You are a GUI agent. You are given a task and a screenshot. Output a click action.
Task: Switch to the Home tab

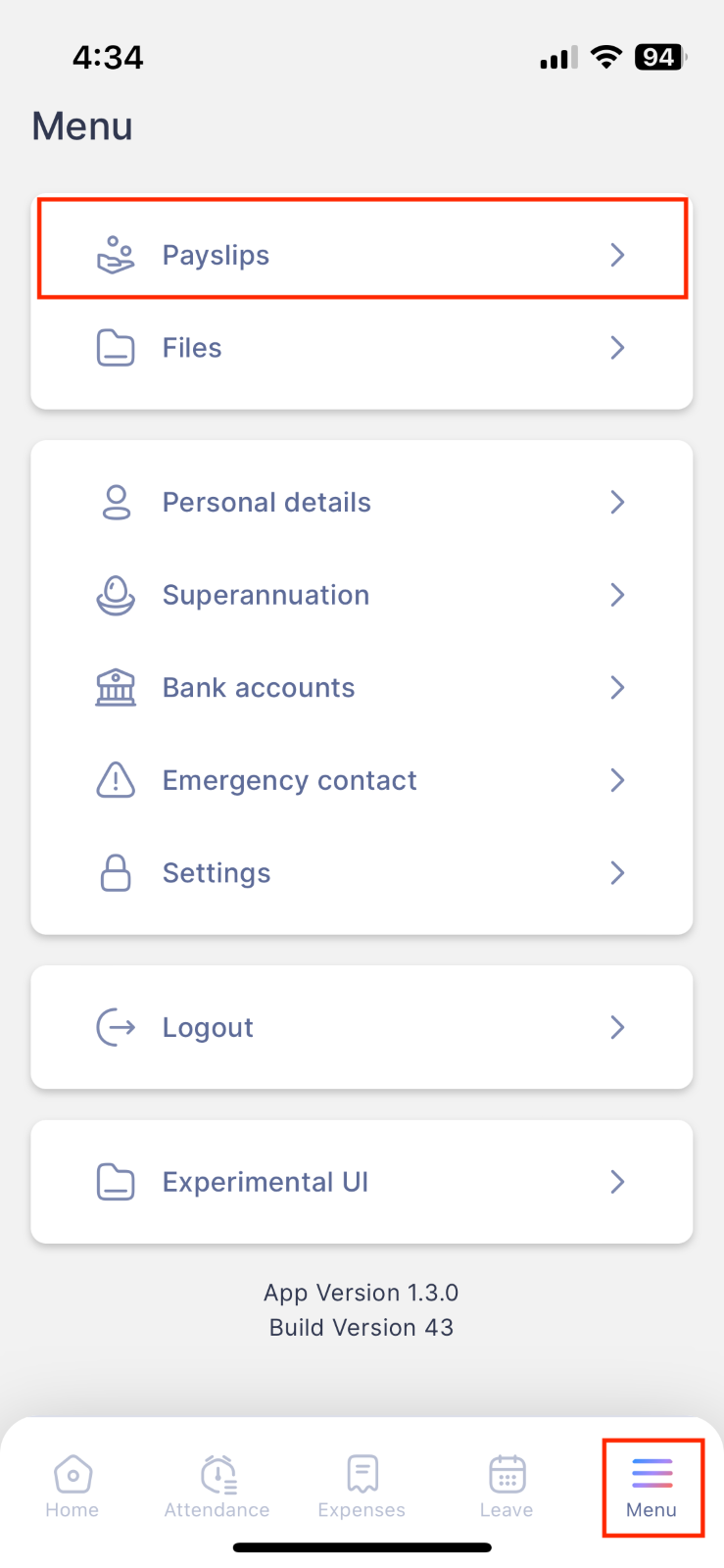pyautogui.click(x=72, y=1487)
